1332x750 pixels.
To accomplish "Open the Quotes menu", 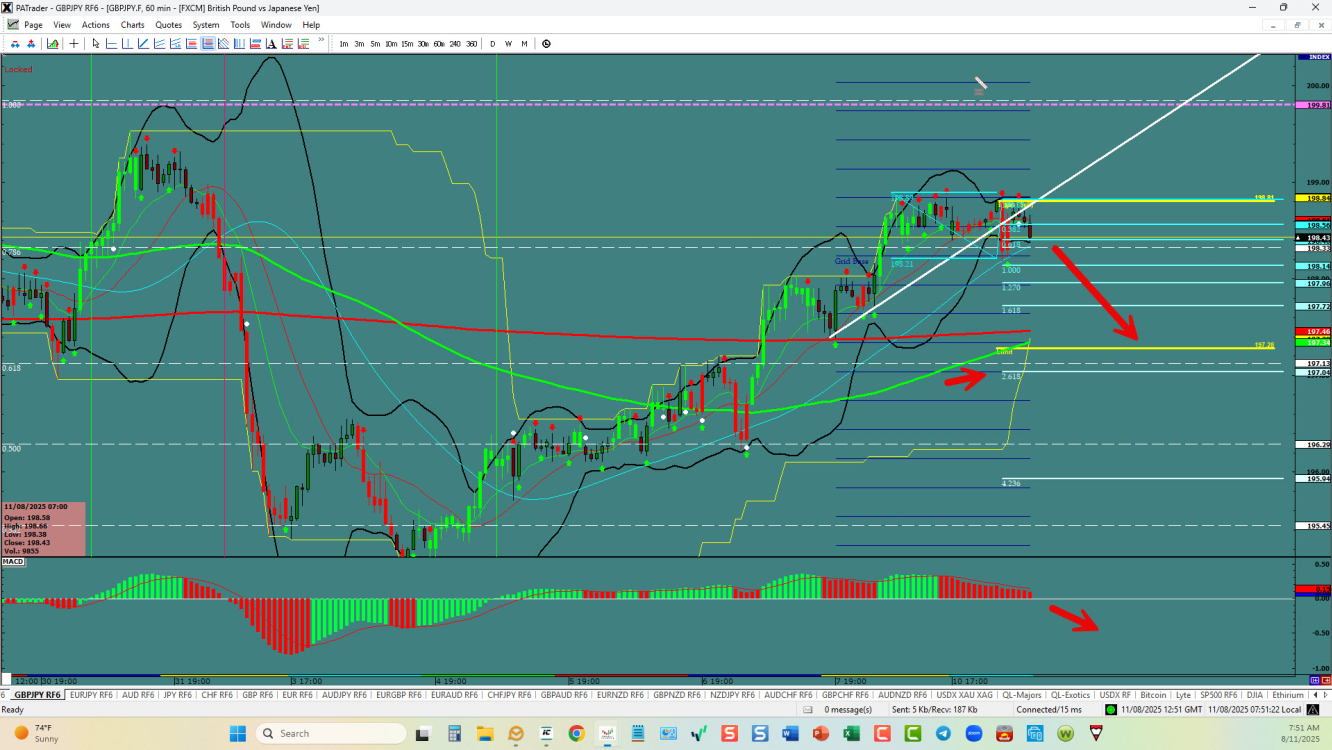I will pos(168,25).
